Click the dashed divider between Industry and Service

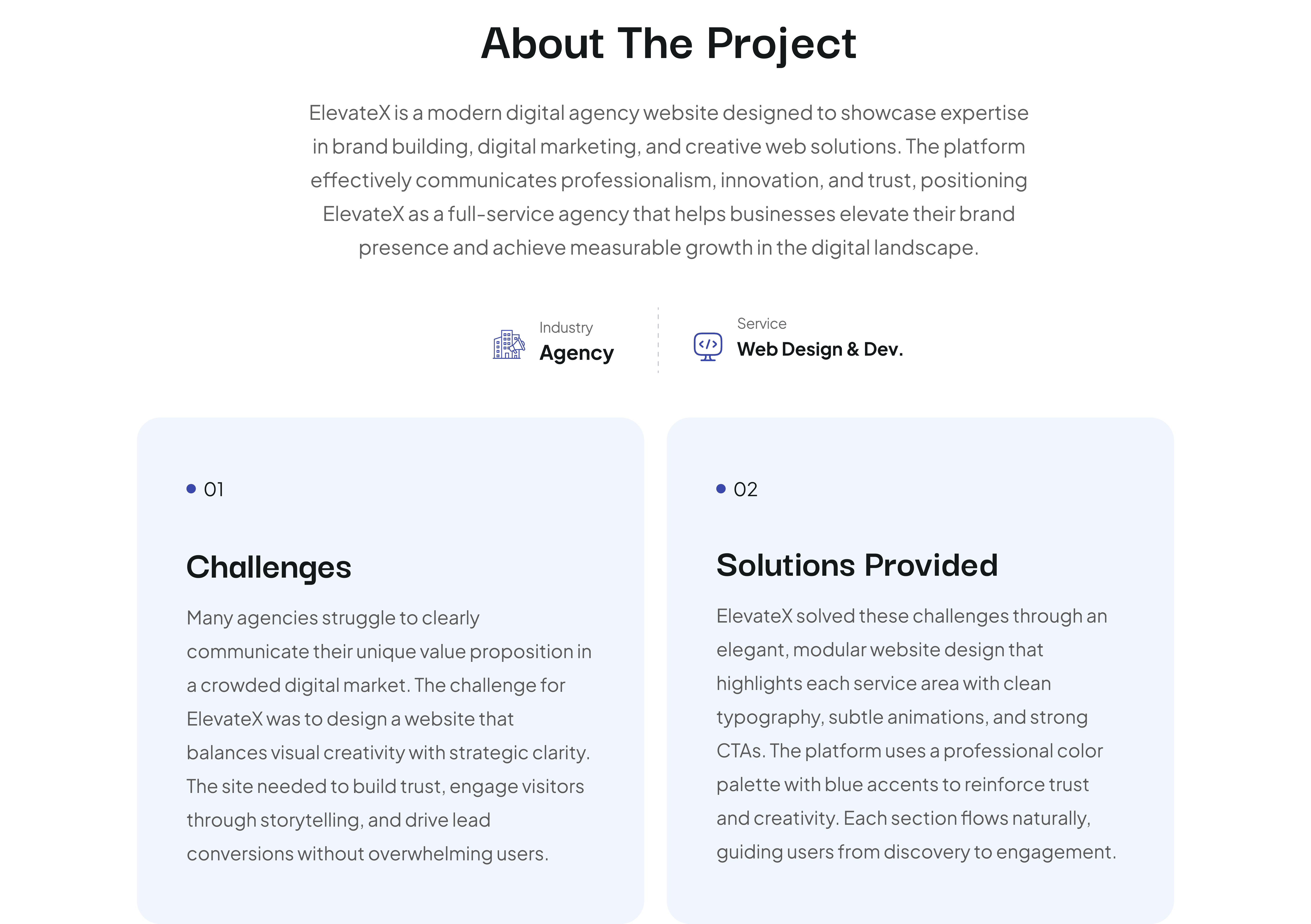pos(658,340)
